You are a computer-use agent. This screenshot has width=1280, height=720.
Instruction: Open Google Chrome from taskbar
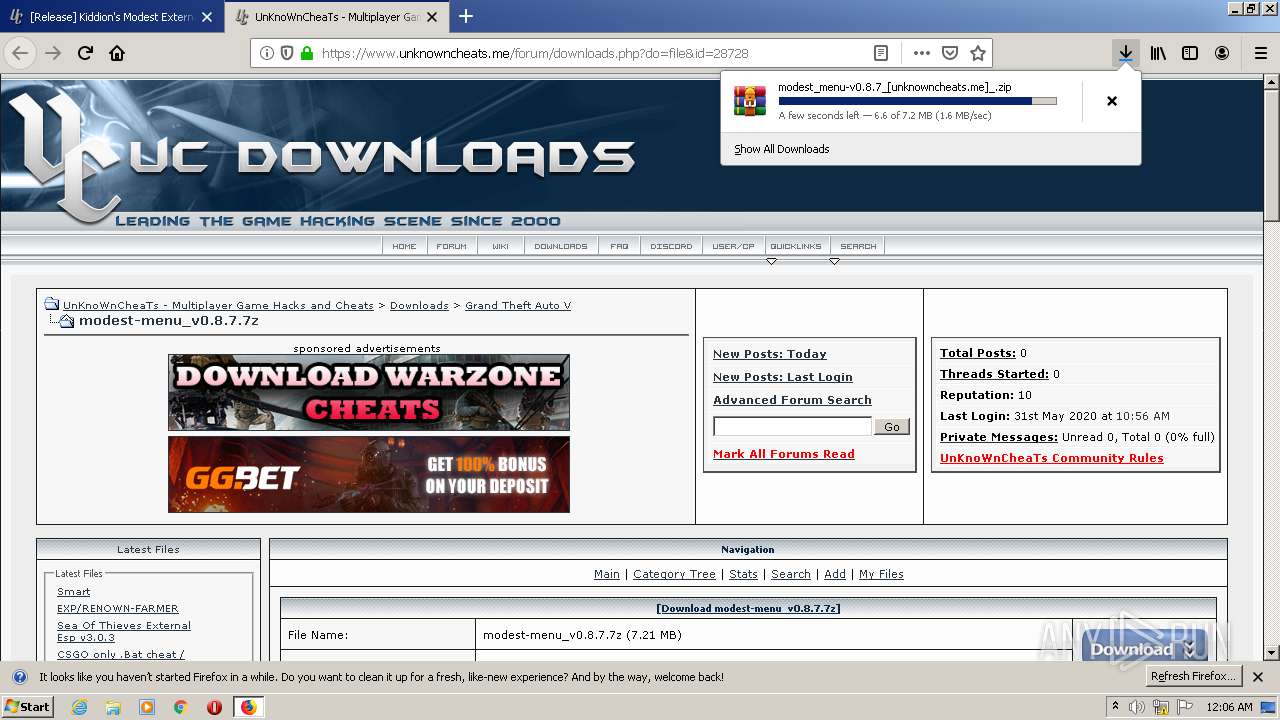click(x=180, y=707)
